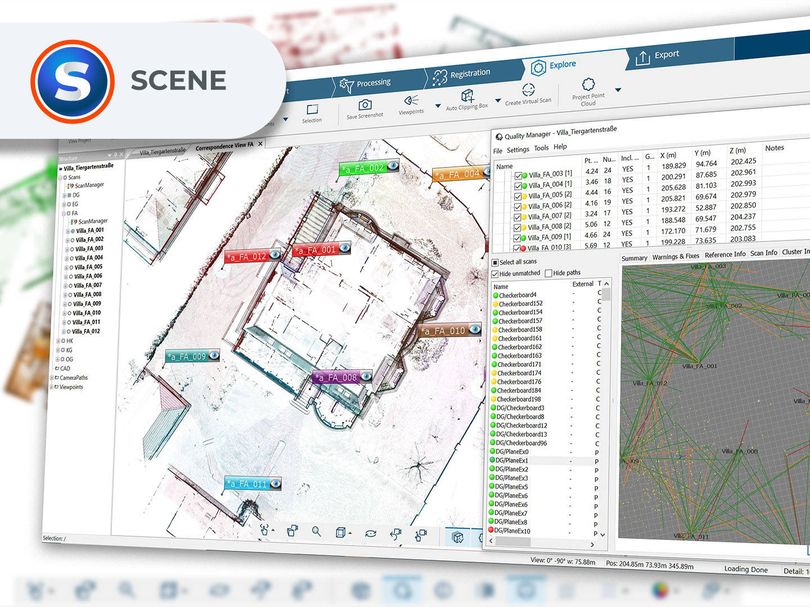Click the SCENE logo badge
The image size is (810, 607).
[72, 81]
